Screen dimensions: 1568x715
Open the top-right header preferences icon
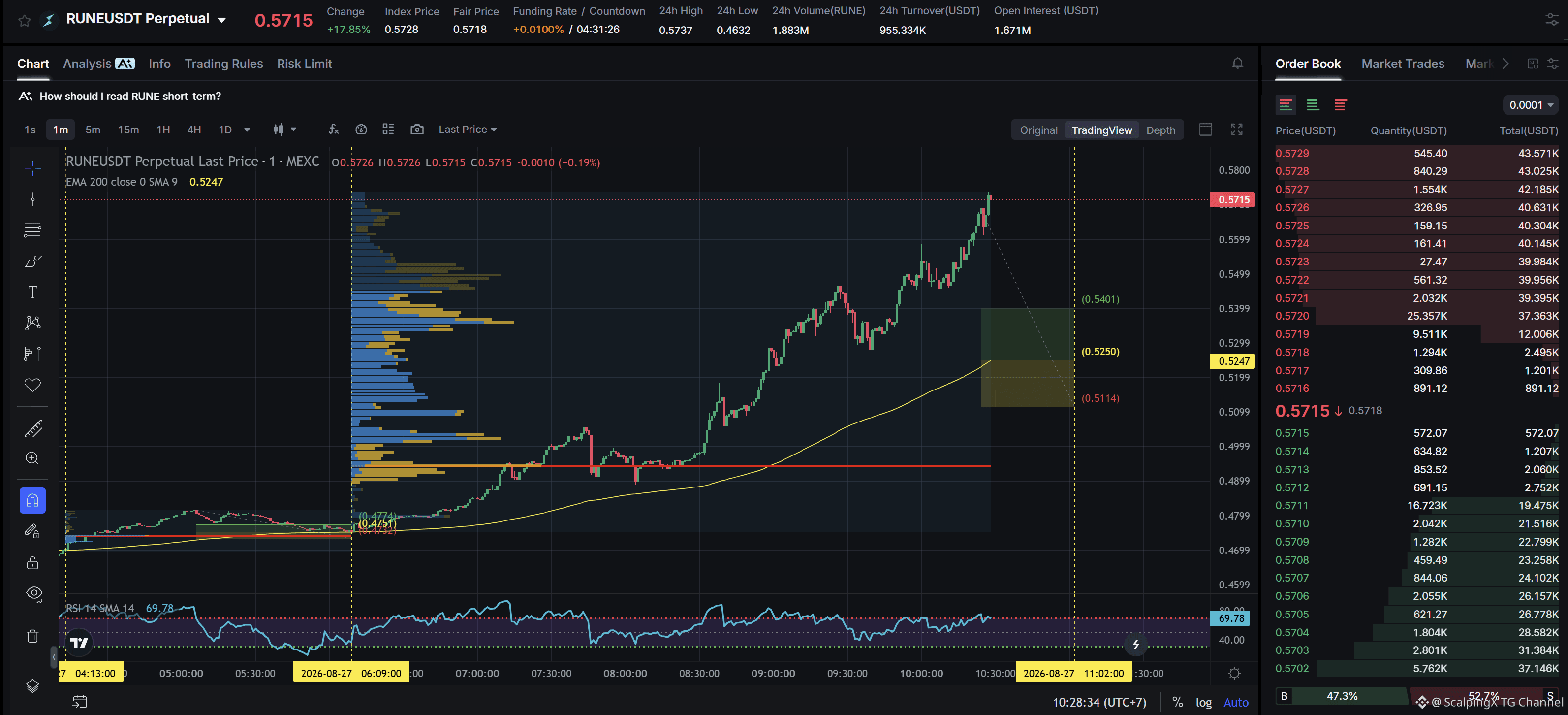[x=1552, y=20]
